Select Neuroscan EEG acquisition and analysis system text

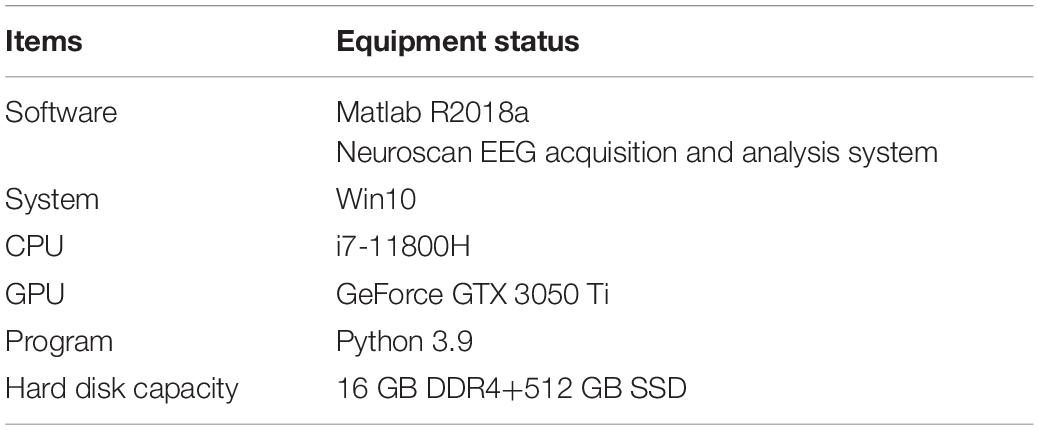(636, 154)
